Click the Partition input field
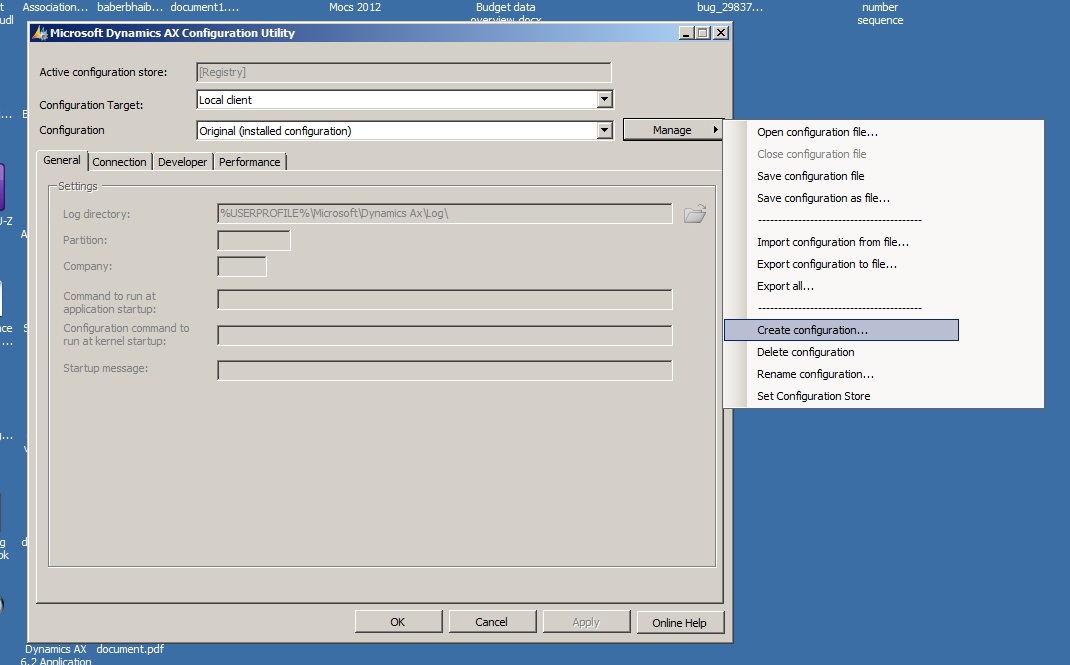1070x665 pixels. click(x=254, y=240)
